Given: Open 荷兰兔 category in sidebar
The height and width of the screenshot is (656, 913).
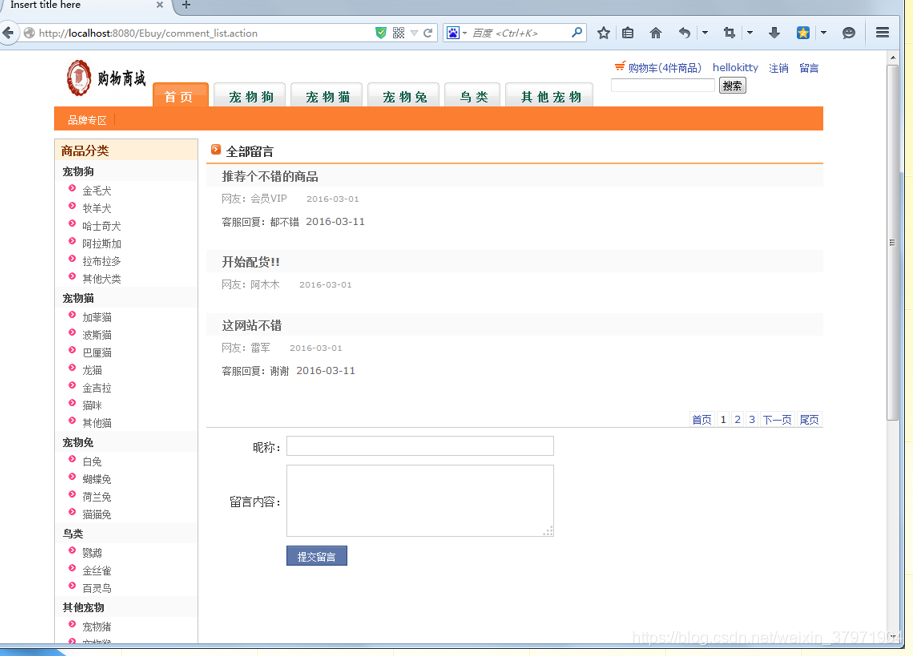Looking at the screenshot, I should click(x=97, y=497).
